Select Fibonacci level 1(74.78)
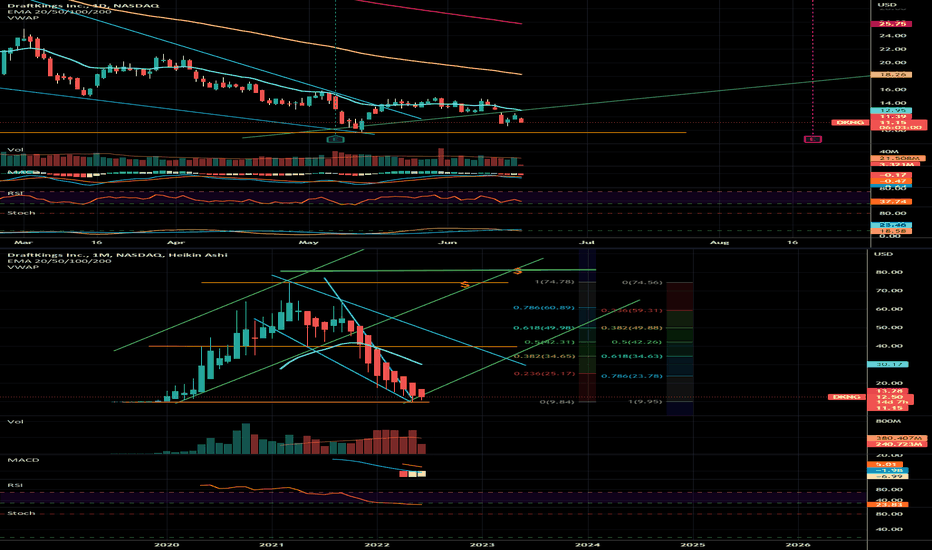 [x=555, y=281]
